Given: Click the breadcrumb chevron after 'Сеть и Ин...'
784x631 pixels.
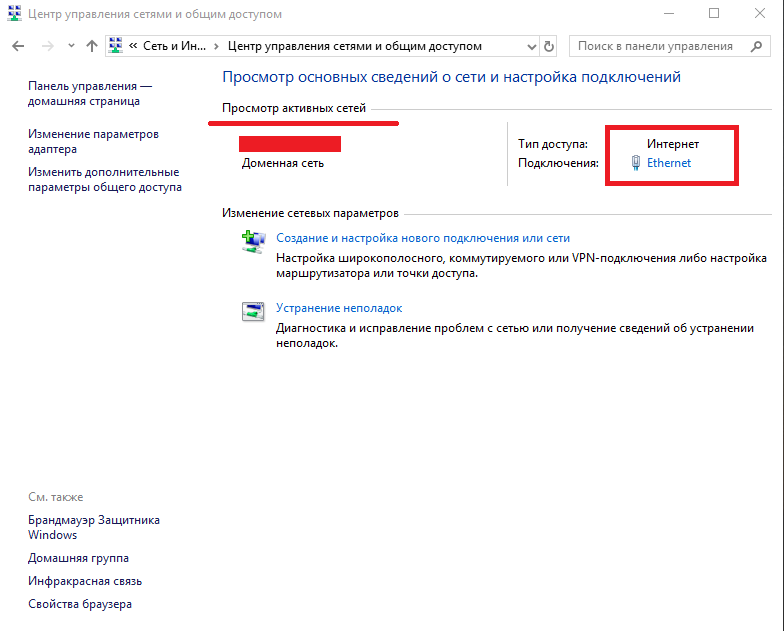Looking at the screenshot, I should pos(216,46).
